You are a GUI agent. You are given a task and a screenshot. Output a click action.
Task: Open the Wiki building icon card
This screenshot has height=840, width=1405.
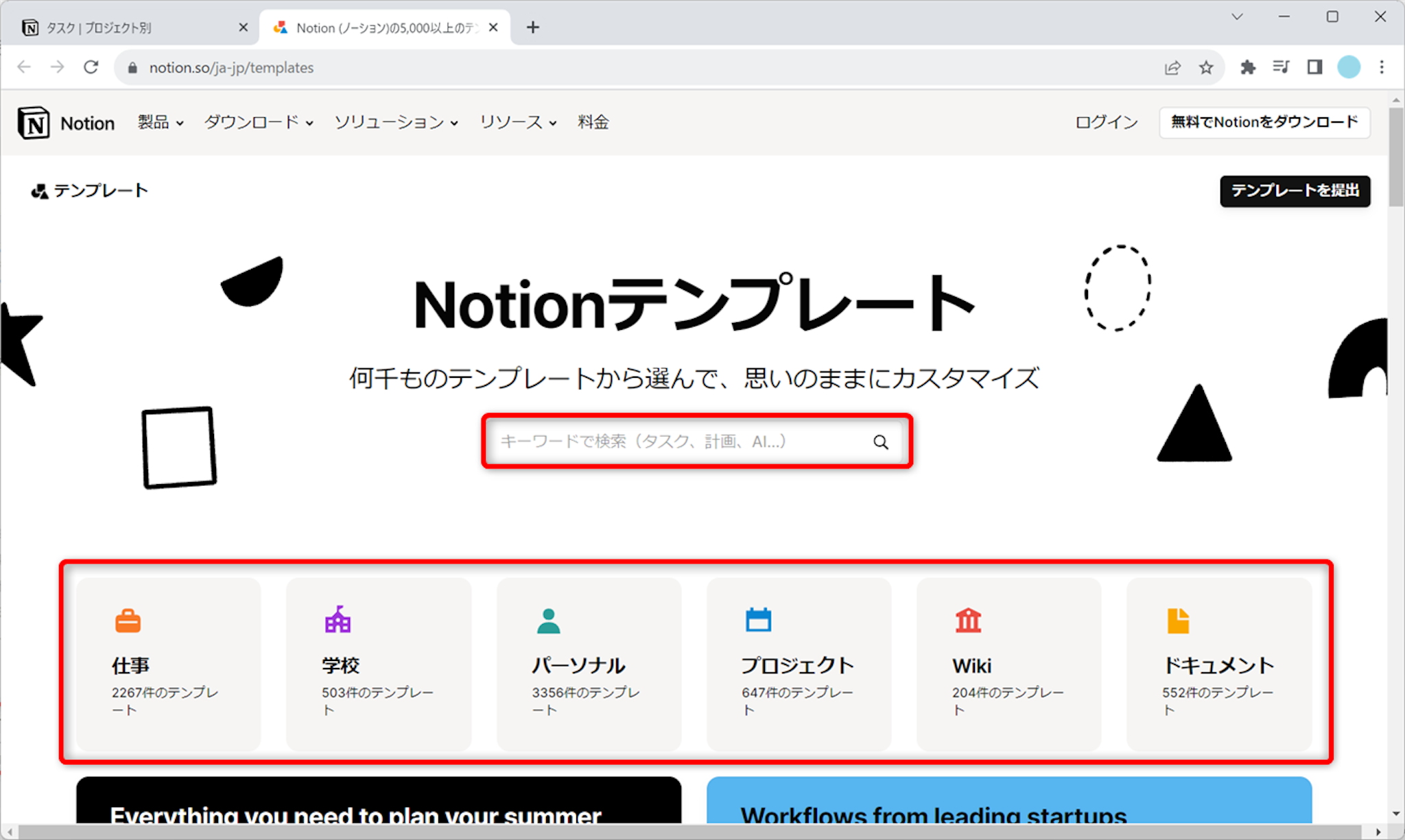pyautogui.click(x=1008, y=663)
